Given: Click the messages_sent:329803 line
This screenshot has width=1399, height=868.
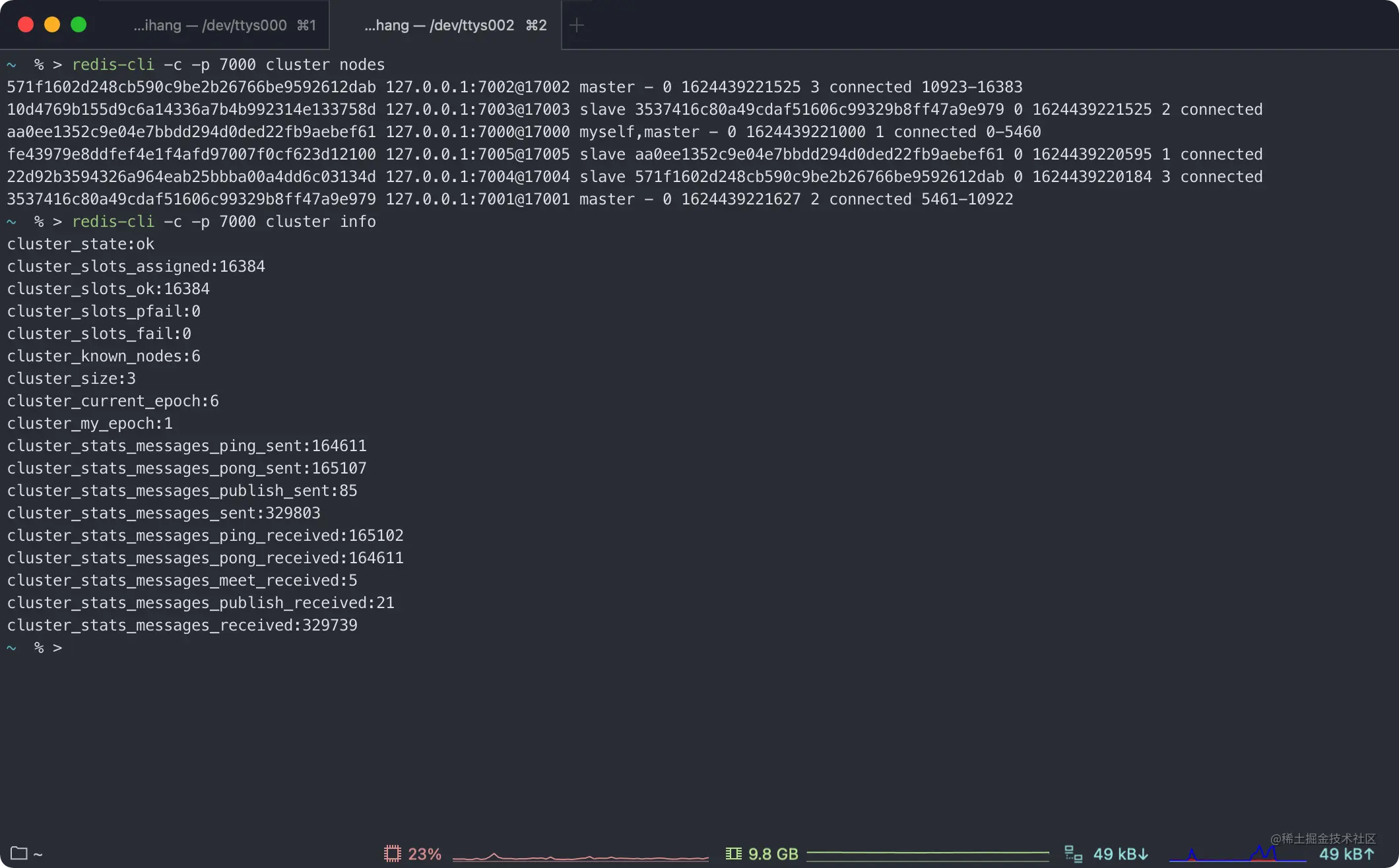Looking at the screenshot, I should coord(164,513).
